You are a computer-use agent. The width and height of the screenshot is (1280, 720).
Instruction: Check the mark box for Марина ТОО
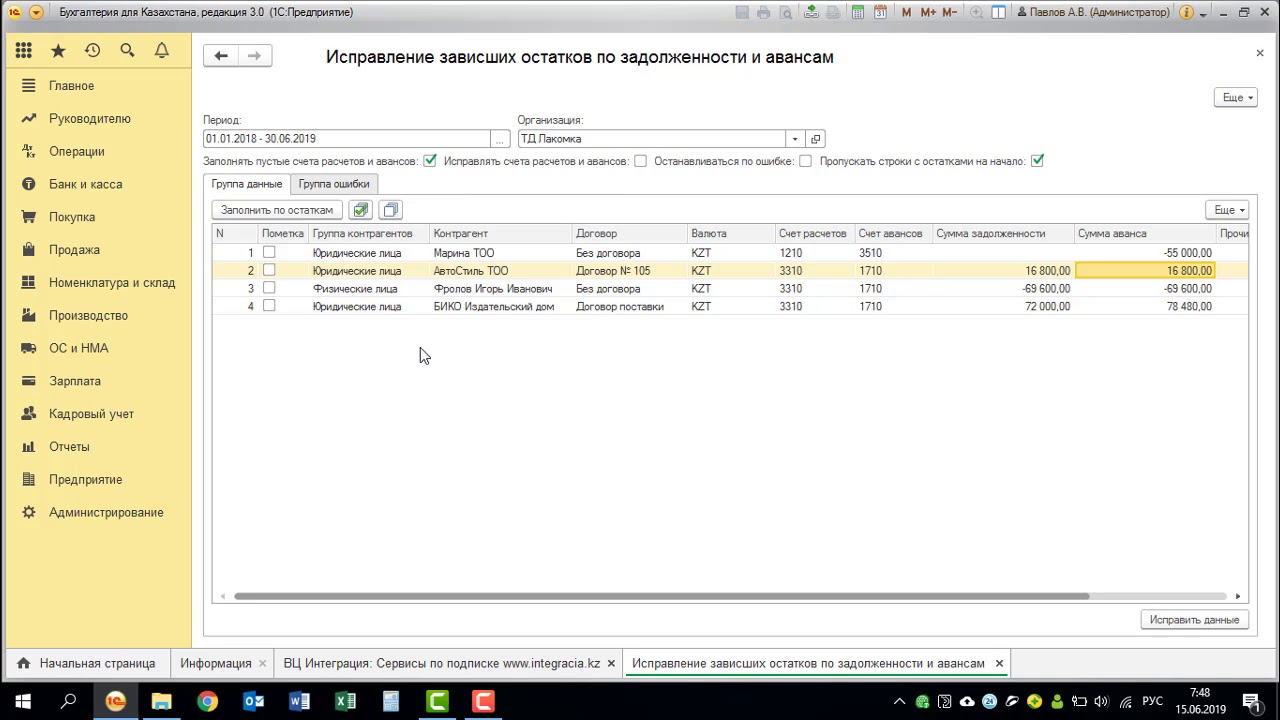point(269,253)
